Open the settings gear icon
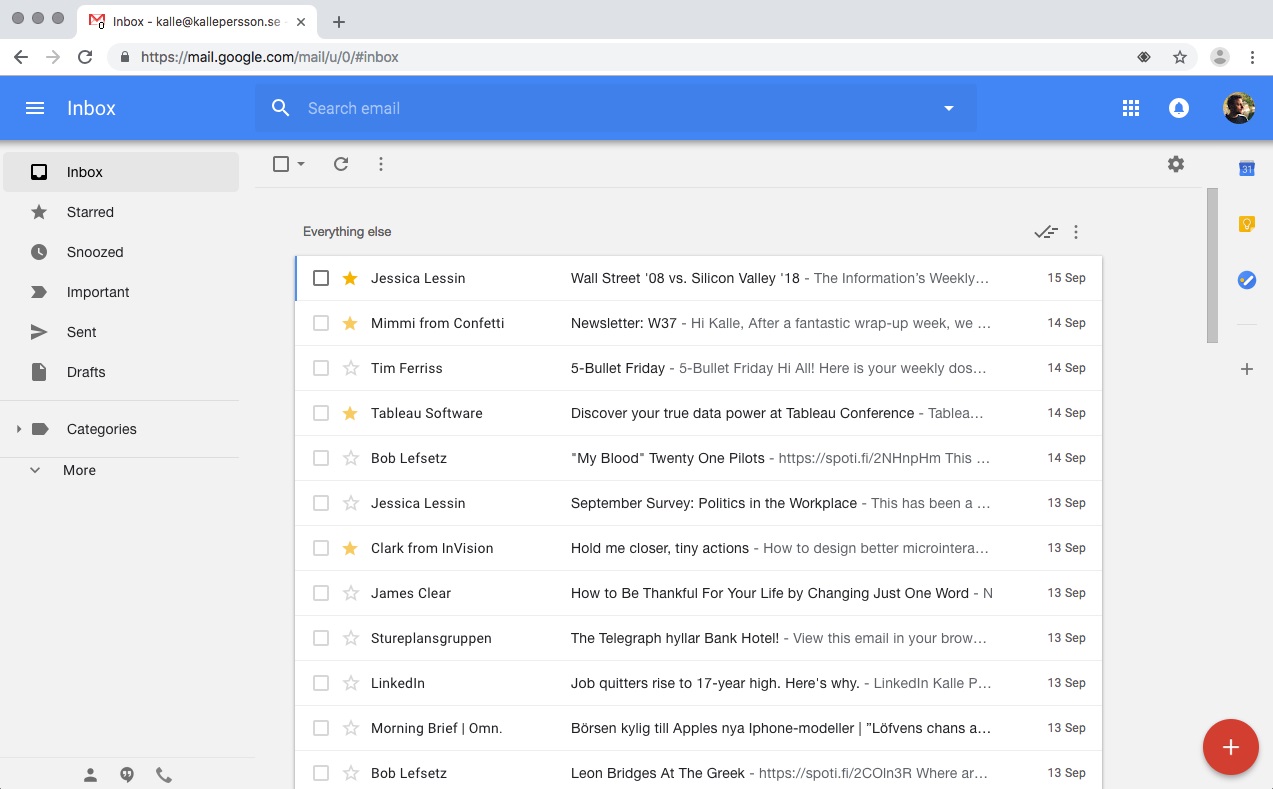 point(1176,164)
